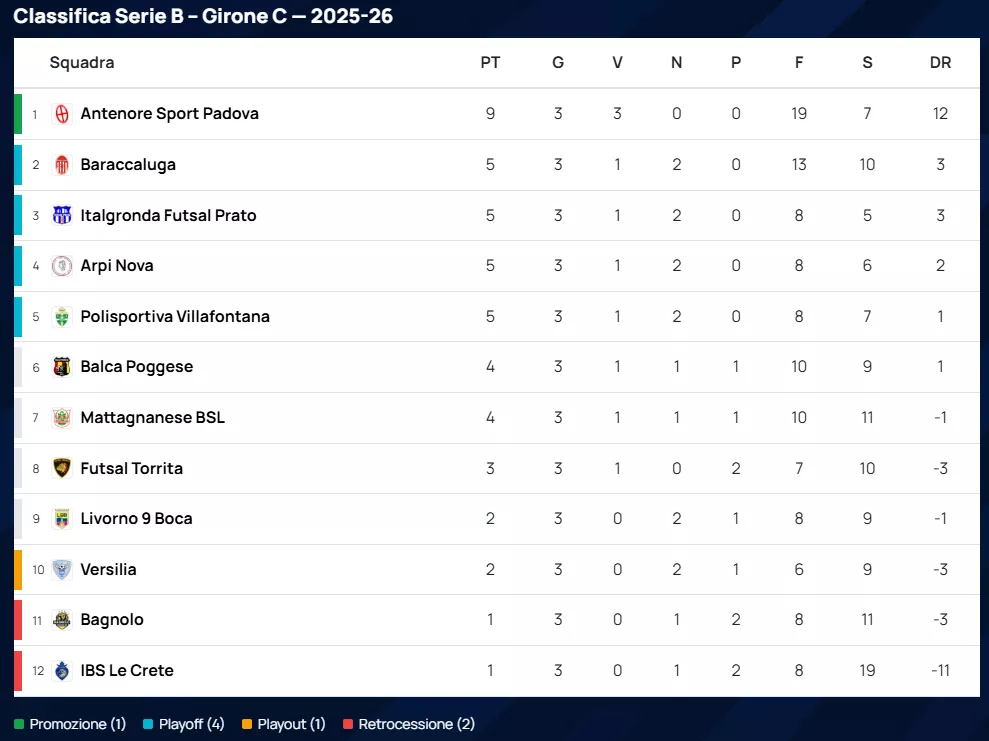Click the Polisportiva Villafontana crest
This screenshot has width=989, height=741.
[x=62, y=317]
